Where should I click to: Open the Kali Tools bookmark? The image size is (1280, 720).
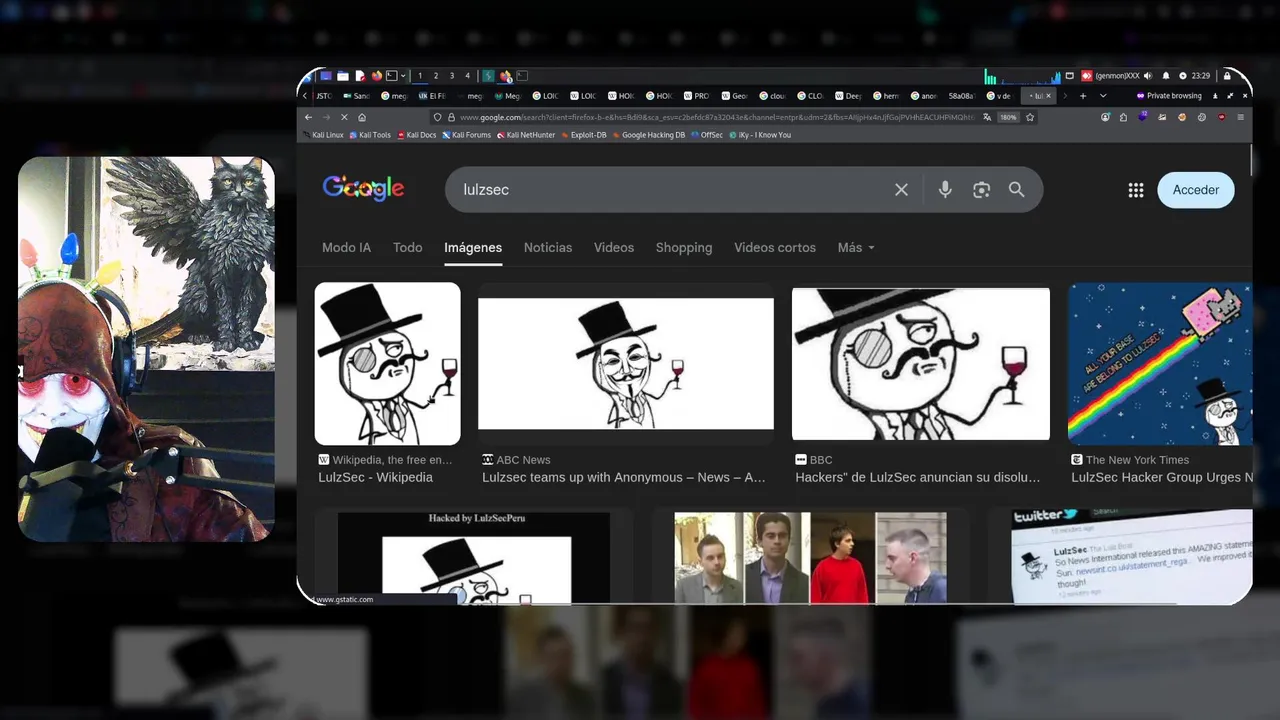[x=370, y=135]
